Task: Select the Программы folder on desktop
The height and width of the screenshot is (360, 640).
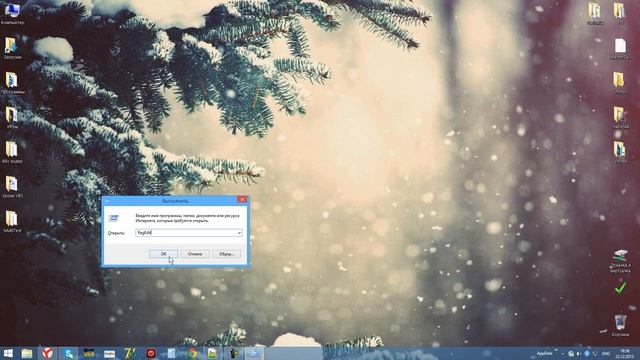Action: coord(12,83)
